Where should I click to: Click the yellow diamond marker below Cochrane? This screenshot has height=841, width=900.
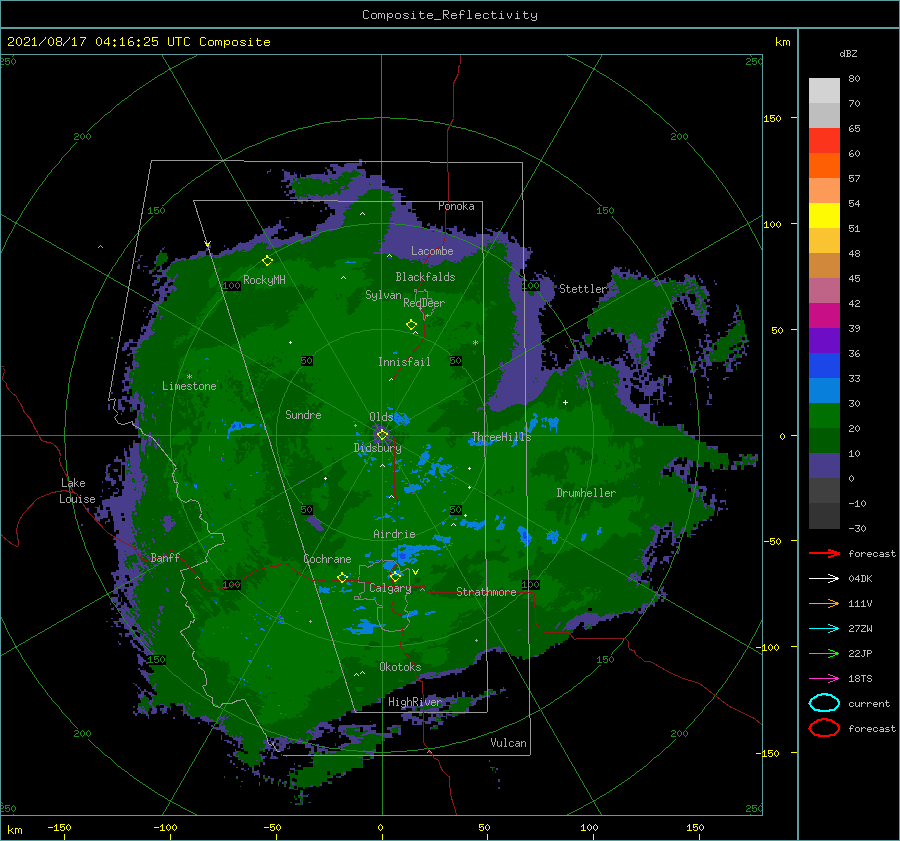(x=342, y=578)
